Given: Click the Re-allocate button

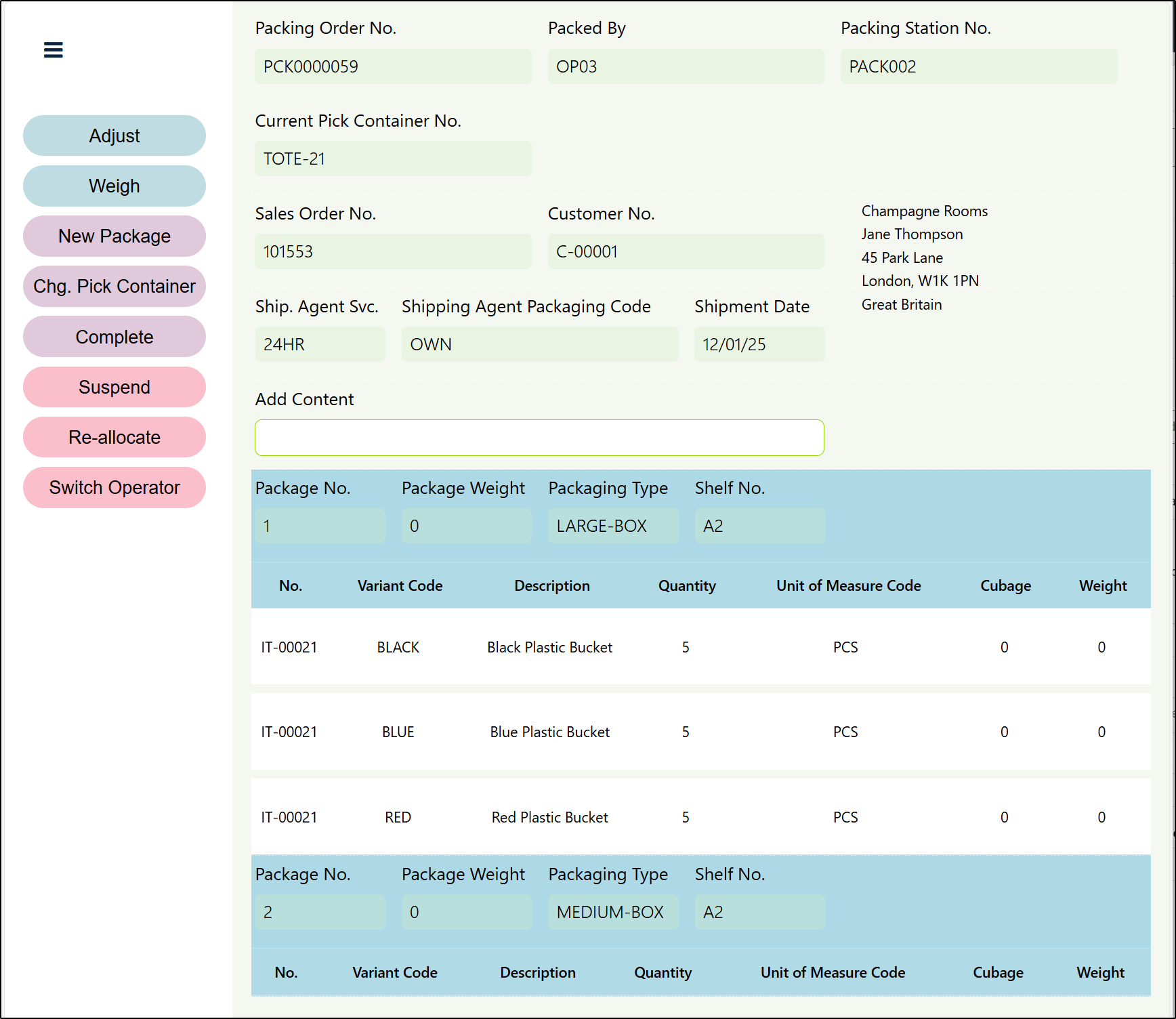Looking at the screenshot, I should [114, 437].
